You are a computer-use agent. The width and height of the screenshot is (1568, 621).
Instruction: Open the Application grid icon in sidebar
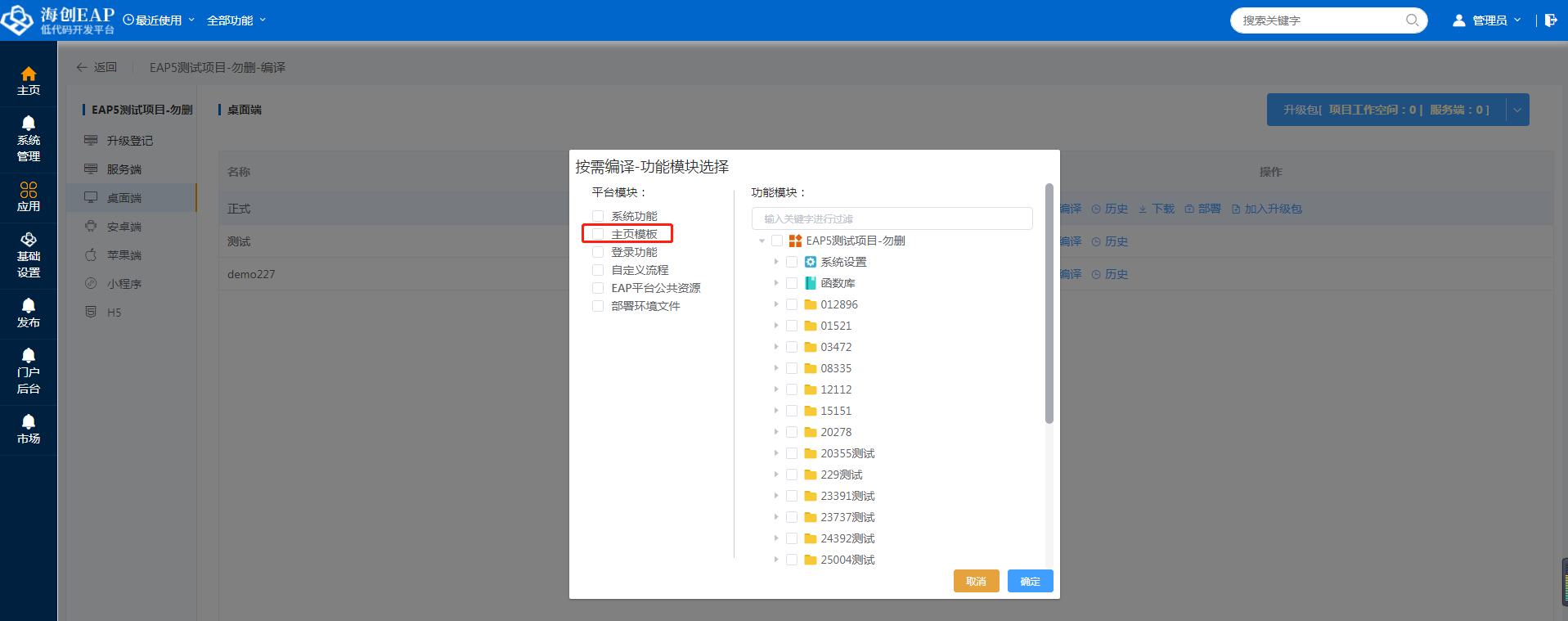coord(29,190)
